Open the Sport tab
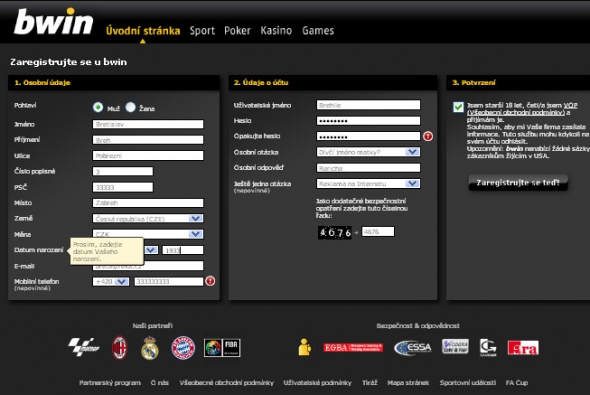 pyautogui.click(x=202, y=30)
